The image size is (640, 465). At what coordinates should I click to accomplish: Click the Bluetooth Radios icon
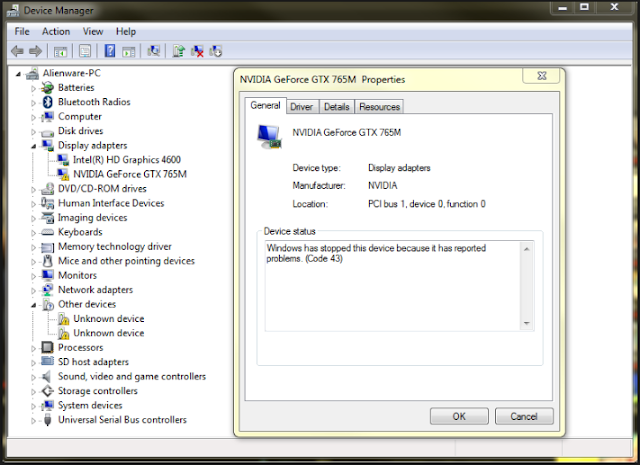pos(48,102)
